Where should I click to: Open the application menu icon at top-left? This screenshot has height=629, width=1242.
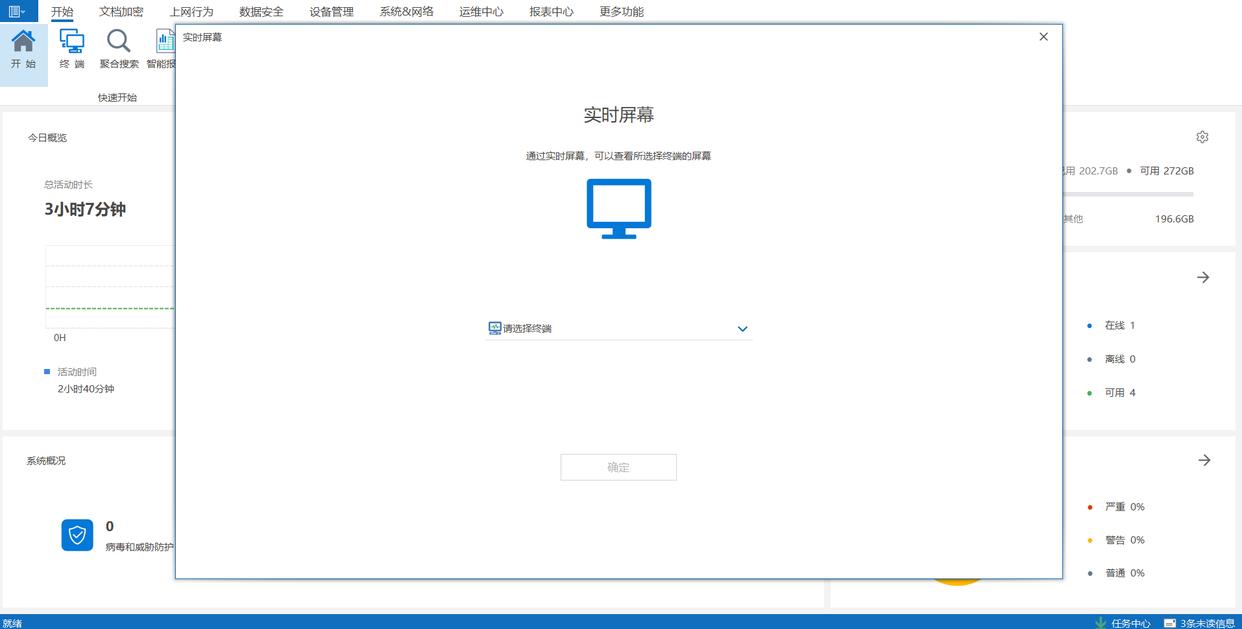pos(18,11)
